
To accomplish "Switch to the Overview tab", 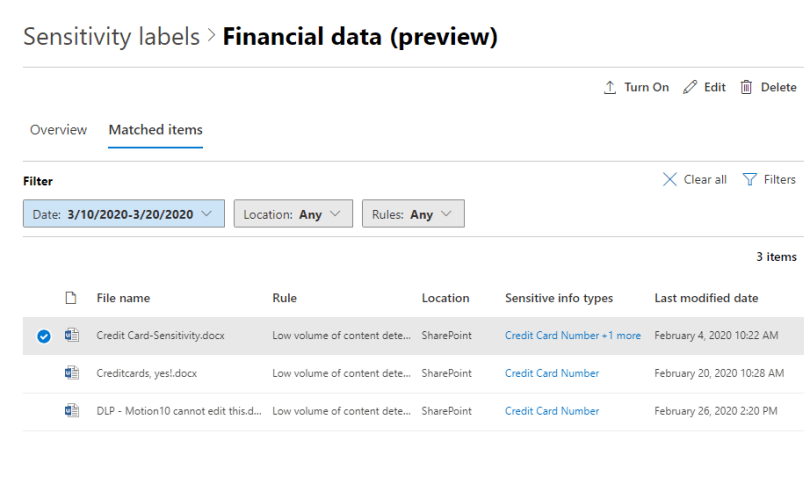I will (58, 130).
